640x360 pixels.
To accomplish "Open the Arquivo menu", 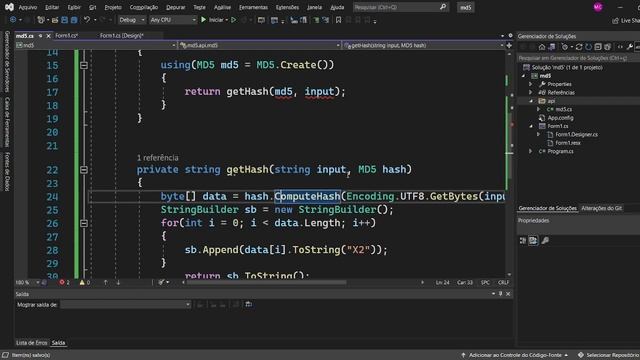I will coord(28,7).
